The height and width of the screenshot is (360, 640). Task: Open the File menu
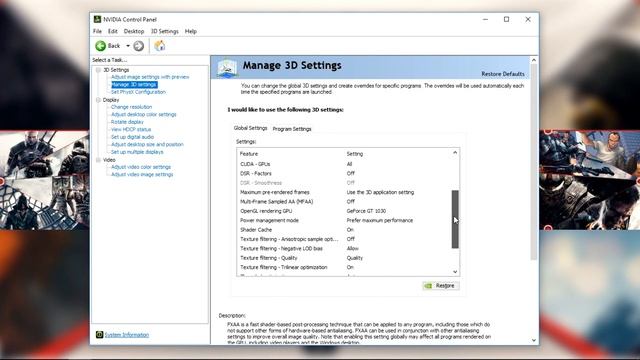point(97,31)
